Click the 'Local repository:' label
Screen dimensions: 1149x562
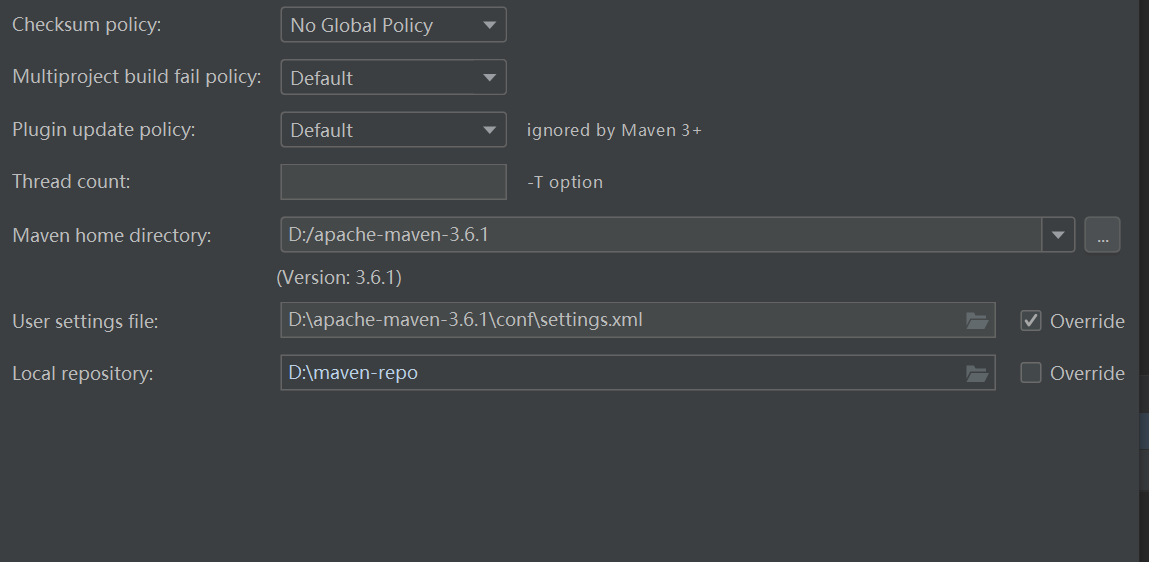(x=82, y=373)
